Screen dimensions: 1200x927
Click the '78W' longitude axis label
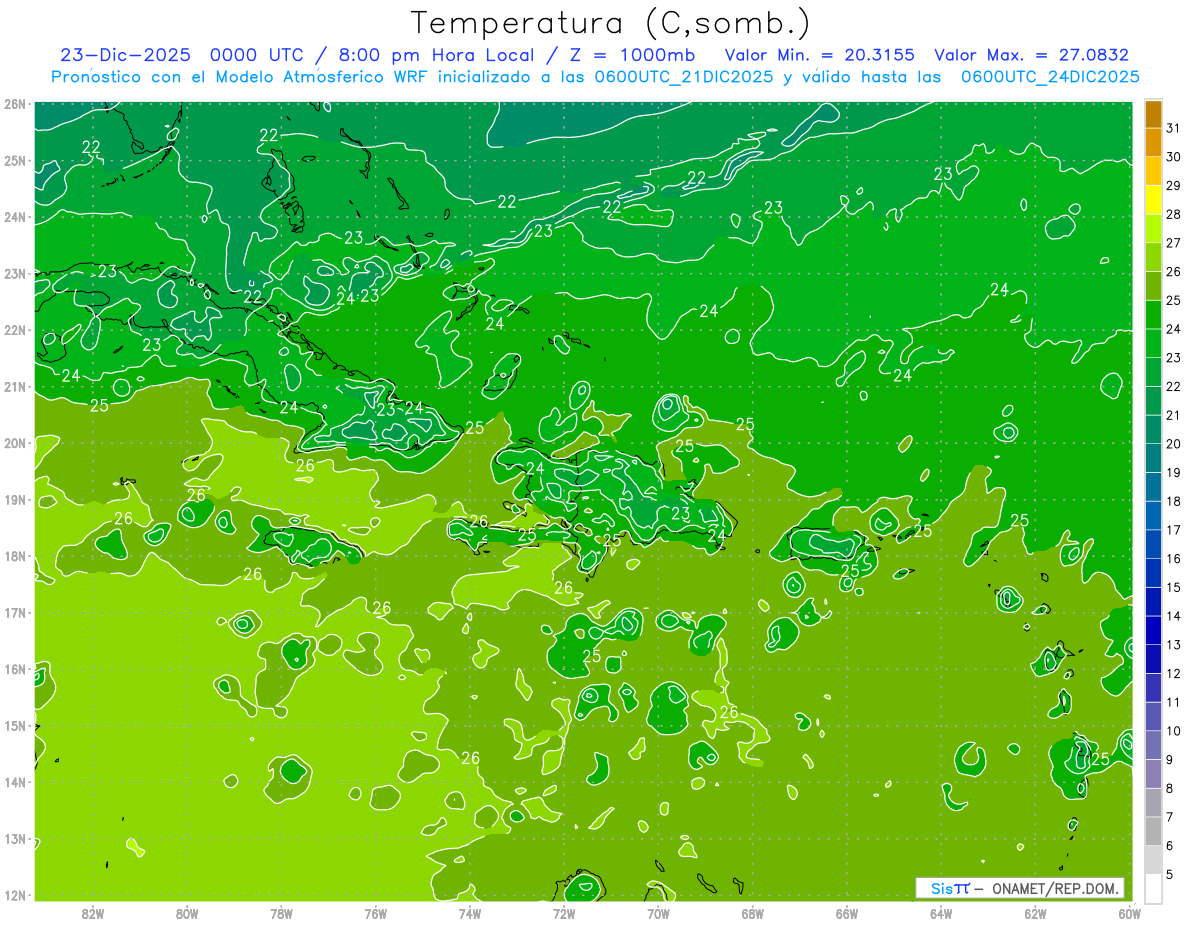point(281,913)
